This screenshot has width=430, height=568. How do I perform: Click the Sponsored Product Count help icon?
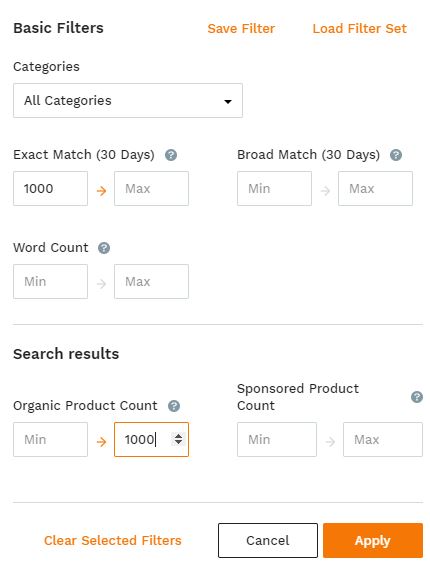point(417,397)
